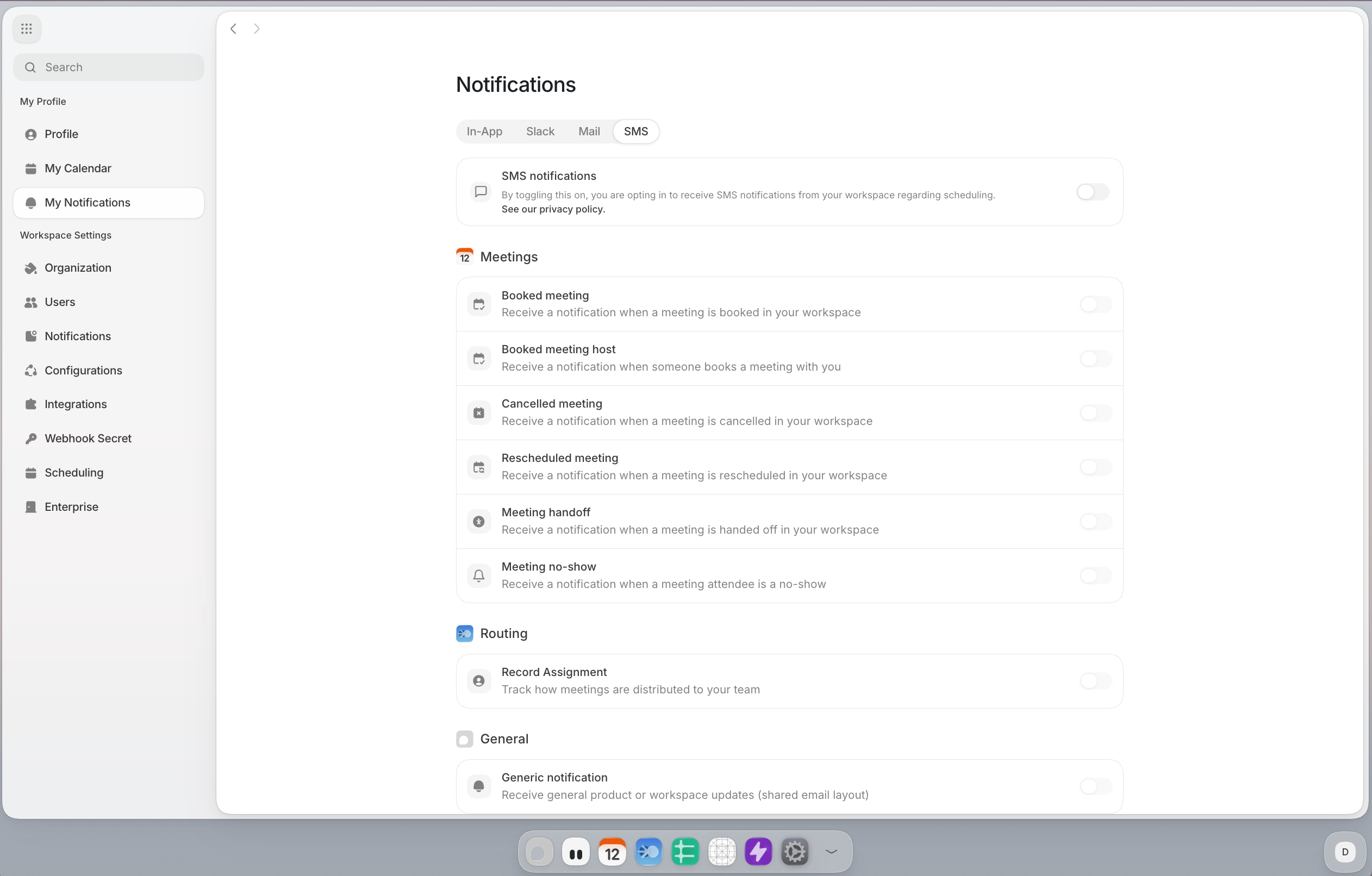Go back with the left chevron
Viewport: 1372px width, 876px height.
[234, 28]
